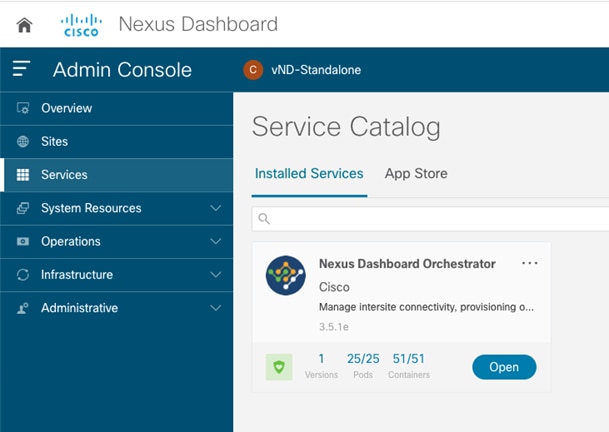Click the Cisco logo

[81, 25]
